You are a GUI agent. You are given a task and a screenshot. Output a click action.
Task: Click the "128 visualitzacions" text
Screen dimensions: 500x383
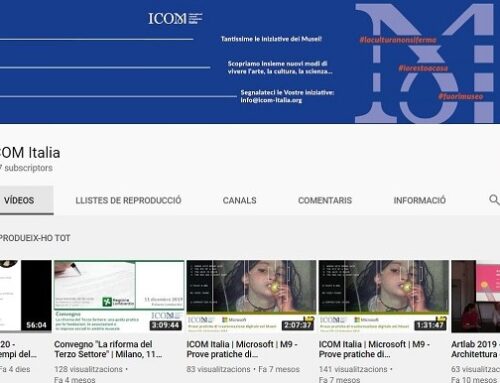click(88, 369)
